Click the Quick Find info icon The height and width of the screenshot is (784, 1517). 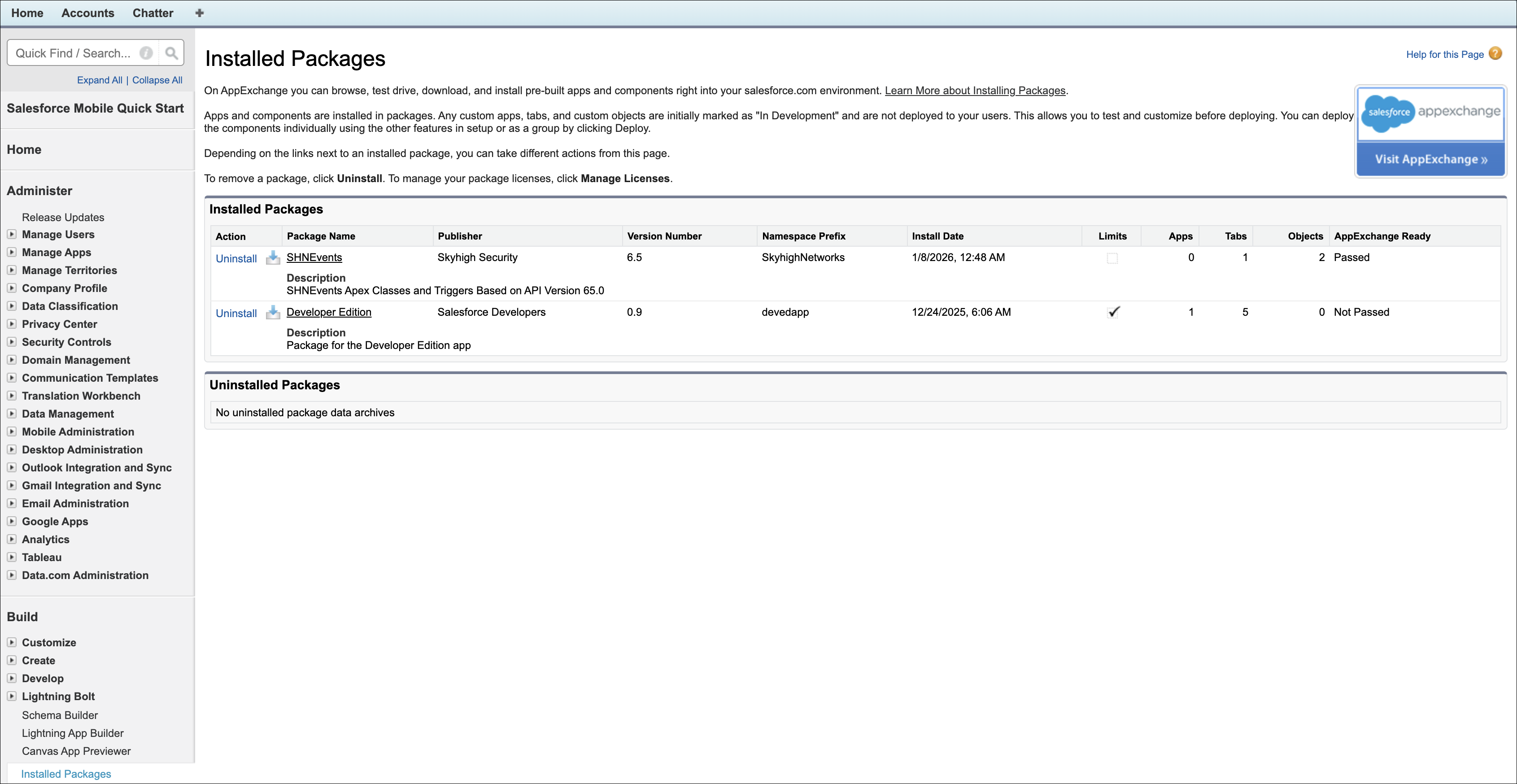[x=146, y=53]
